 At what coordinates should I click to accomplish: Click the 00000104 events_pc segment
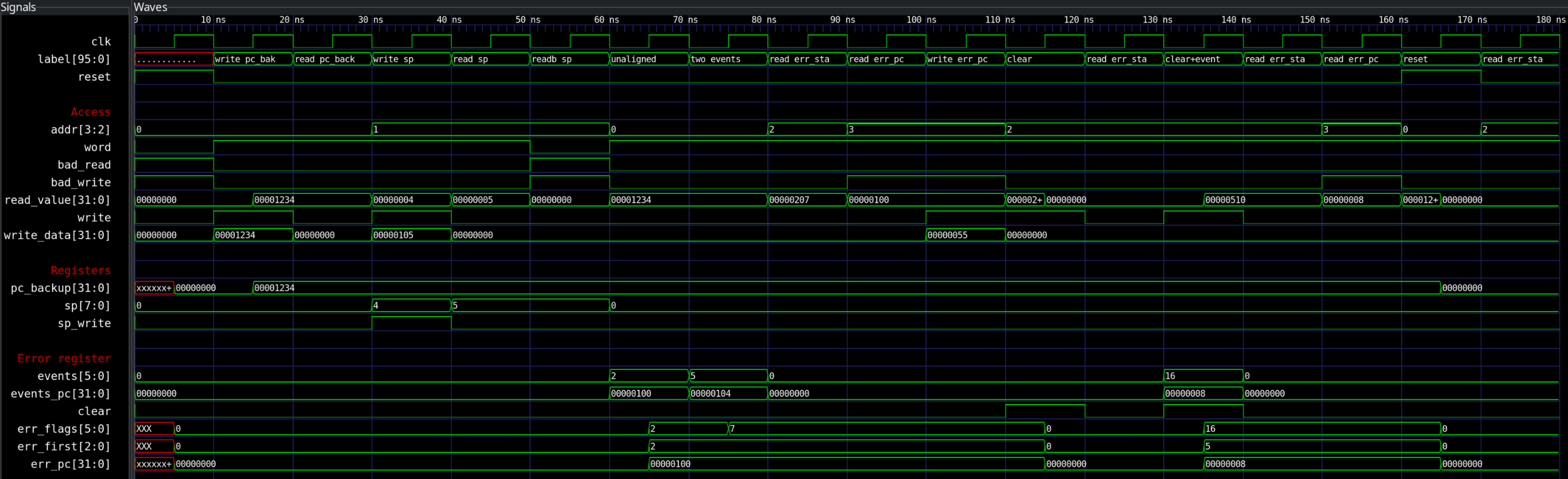(728, 394)
